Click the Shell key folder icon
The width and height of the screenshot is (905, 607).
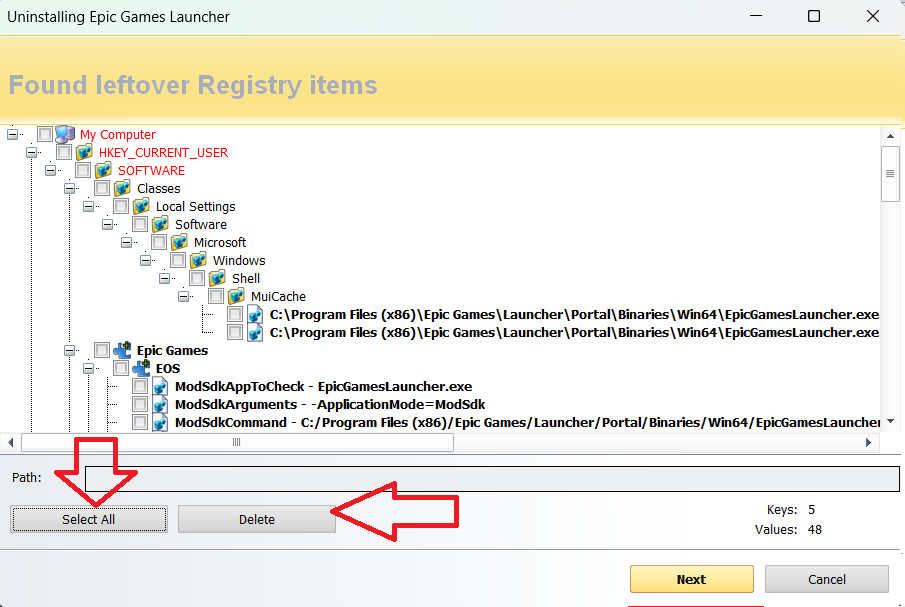pos(218,278)
